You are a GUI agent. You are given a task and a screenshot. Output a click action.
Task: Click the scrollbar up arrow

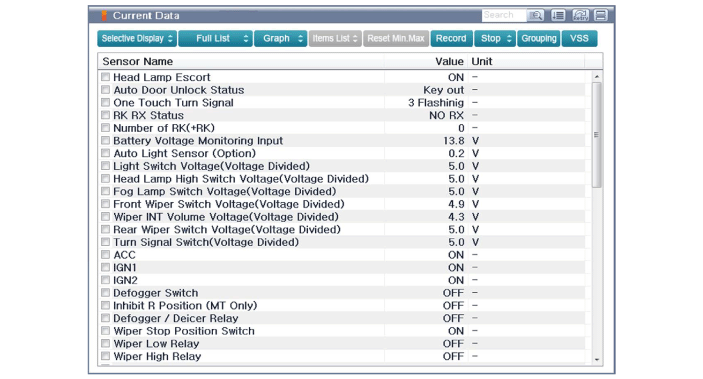pos(597,77)
